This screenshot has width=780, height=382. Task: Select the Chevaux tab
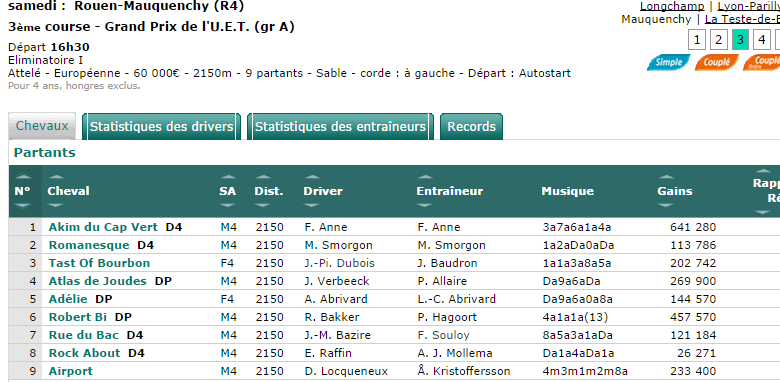click(42, 126)
